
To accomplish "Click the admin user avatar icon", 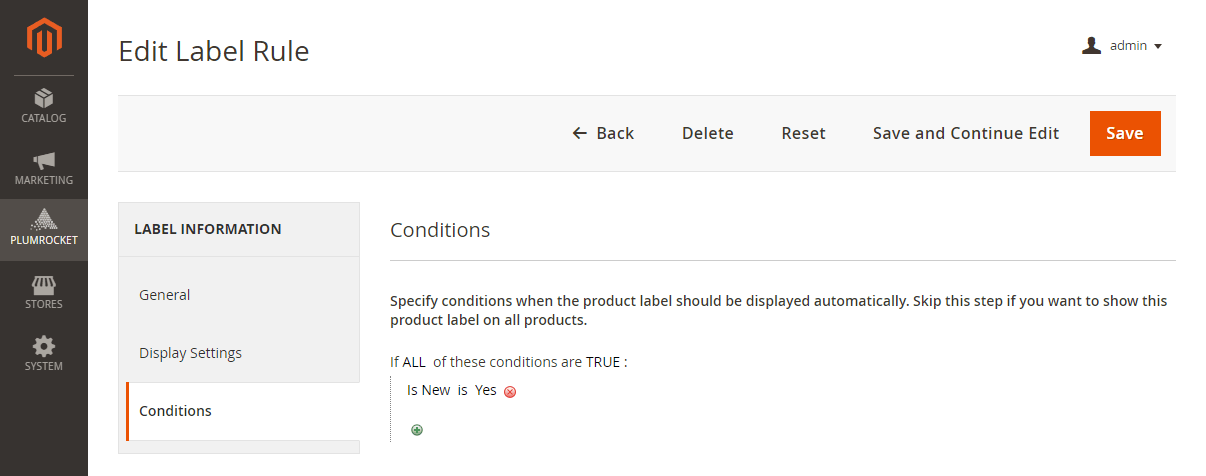I will pyautogui.click(x=1091, y=46).
